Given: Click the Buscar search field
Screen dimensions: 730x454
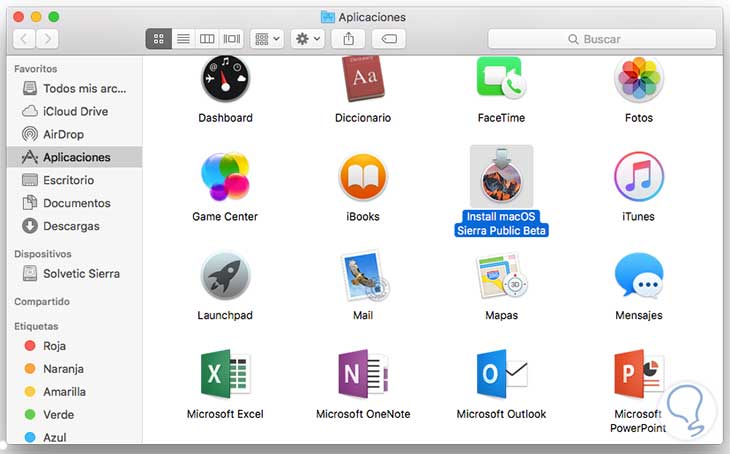Looking at the screenshot, I should (602, 39).
